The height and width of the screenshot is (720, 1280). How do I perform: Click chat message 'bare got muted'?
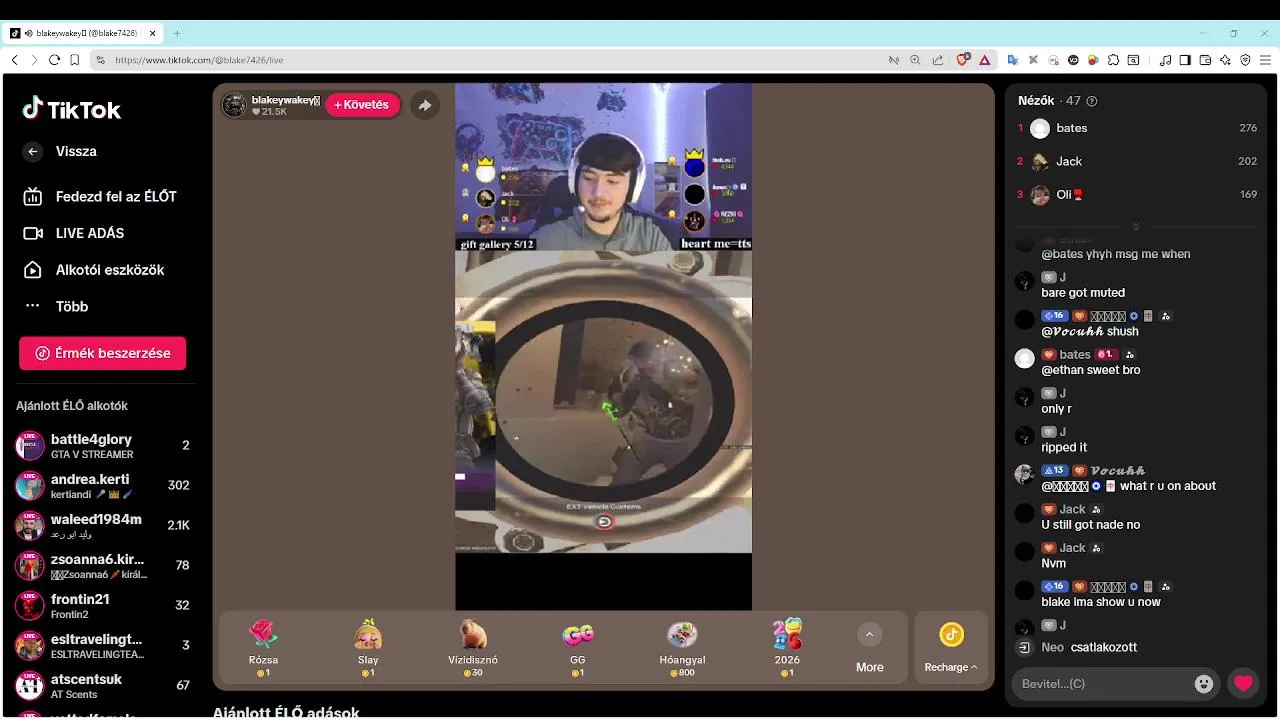point(1083,293)
